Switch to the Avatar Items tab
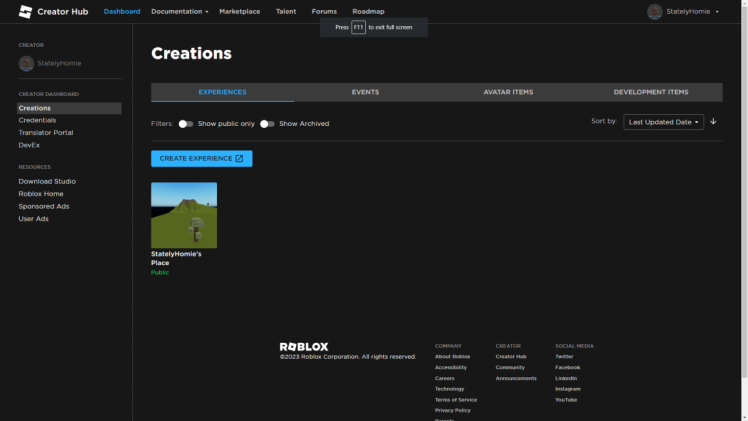The width and height of the screenshot is (748, 421). [508, 92]
